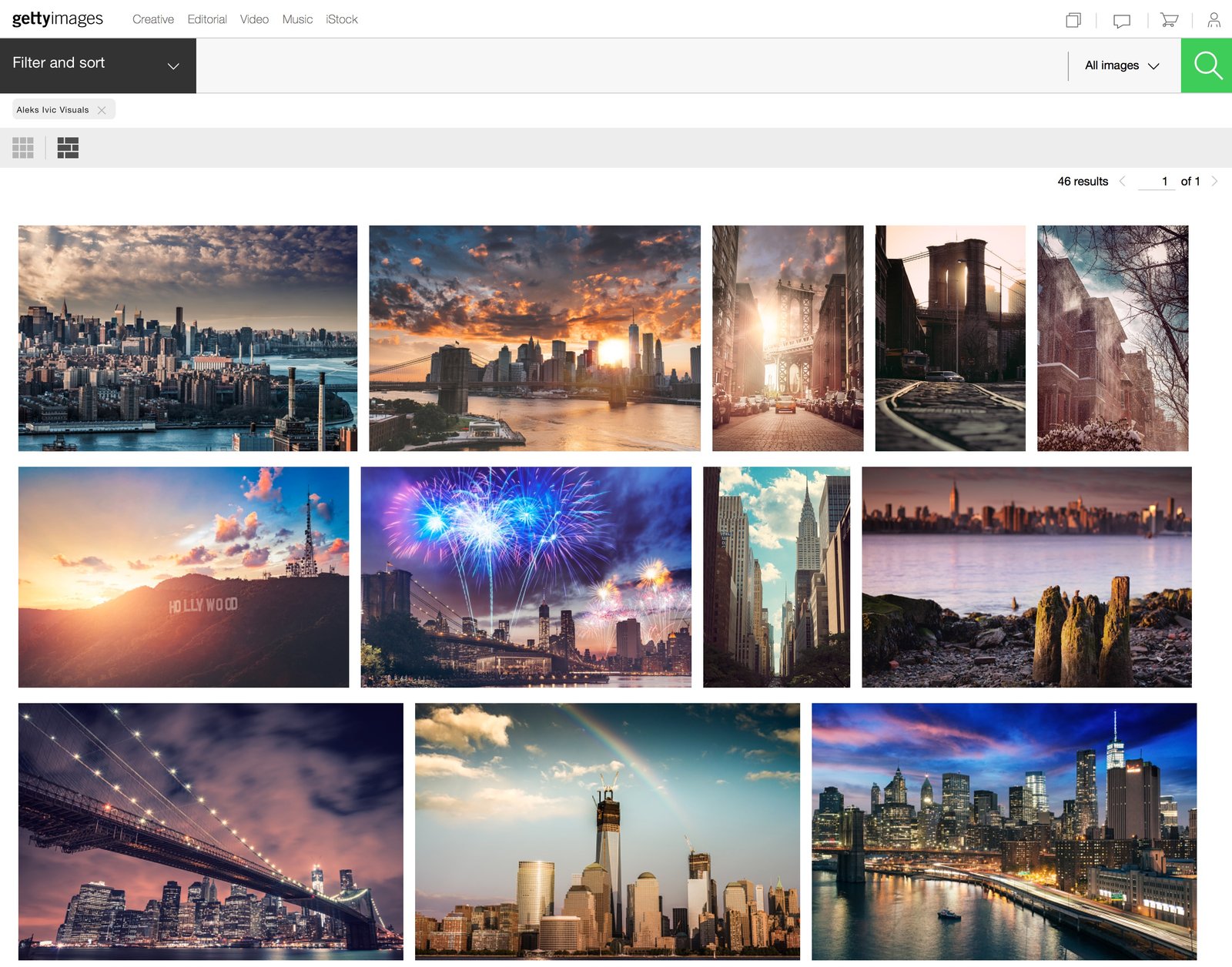1232x967 pixels.
Task: Open the blue hour Manhattan waterfront photo
Action: pos(1004,831)
